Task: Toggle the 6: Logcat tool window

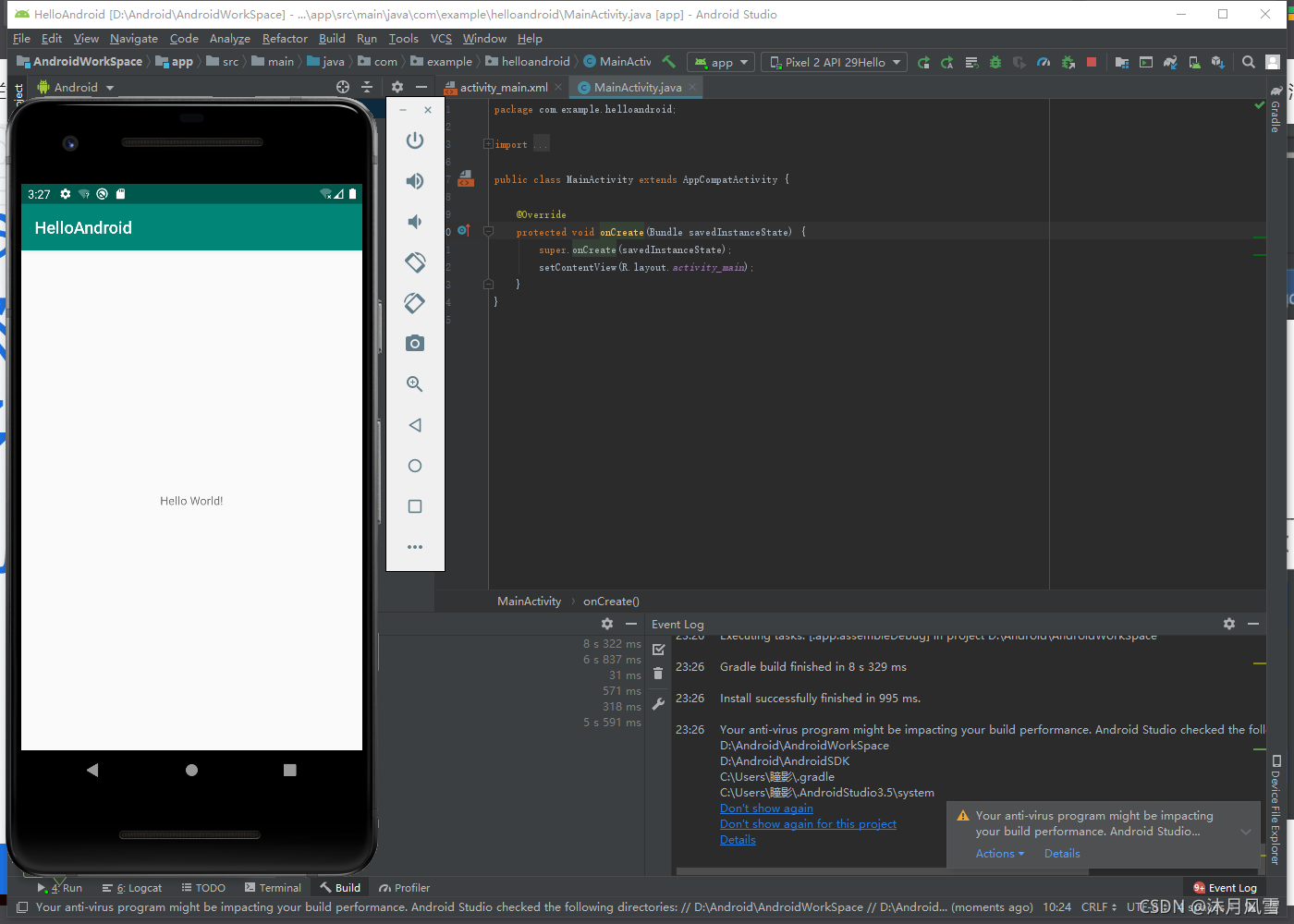Action: (x=132, y=888)
